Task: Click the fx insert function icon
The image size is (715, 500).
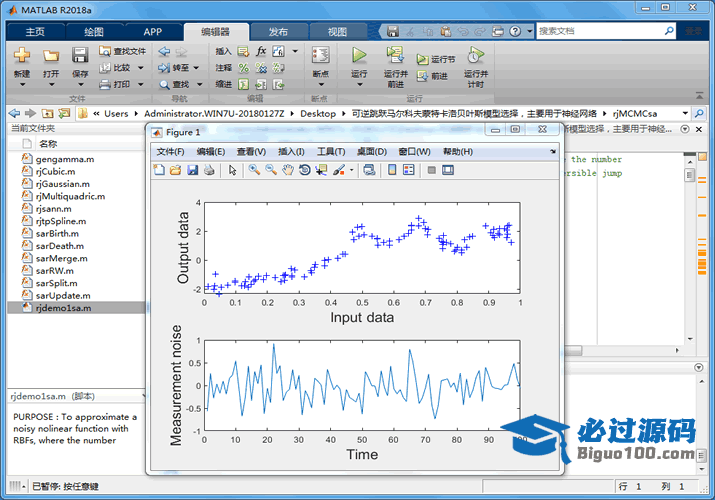Action: pos(261,51)
